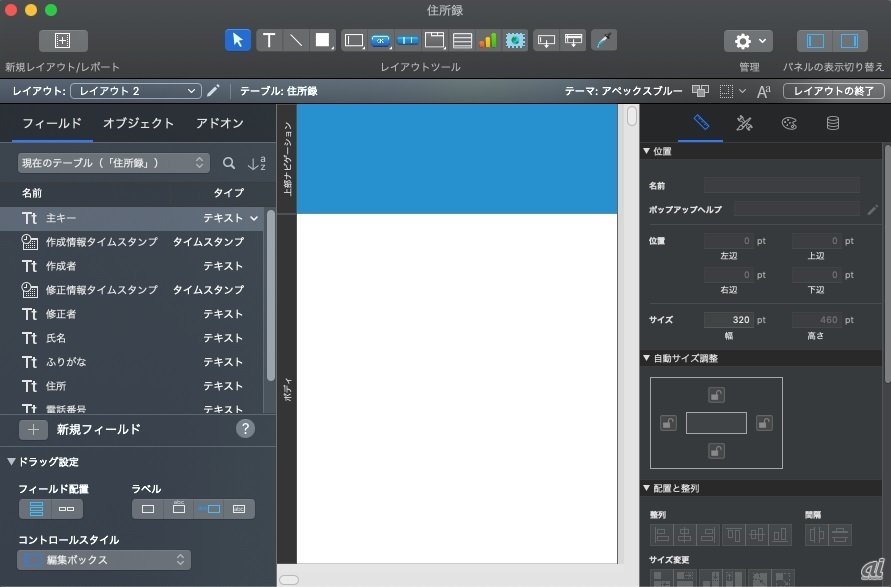
Task: Open the レイアウト 2 layout dropdown
Action: (x=135, y=91)
